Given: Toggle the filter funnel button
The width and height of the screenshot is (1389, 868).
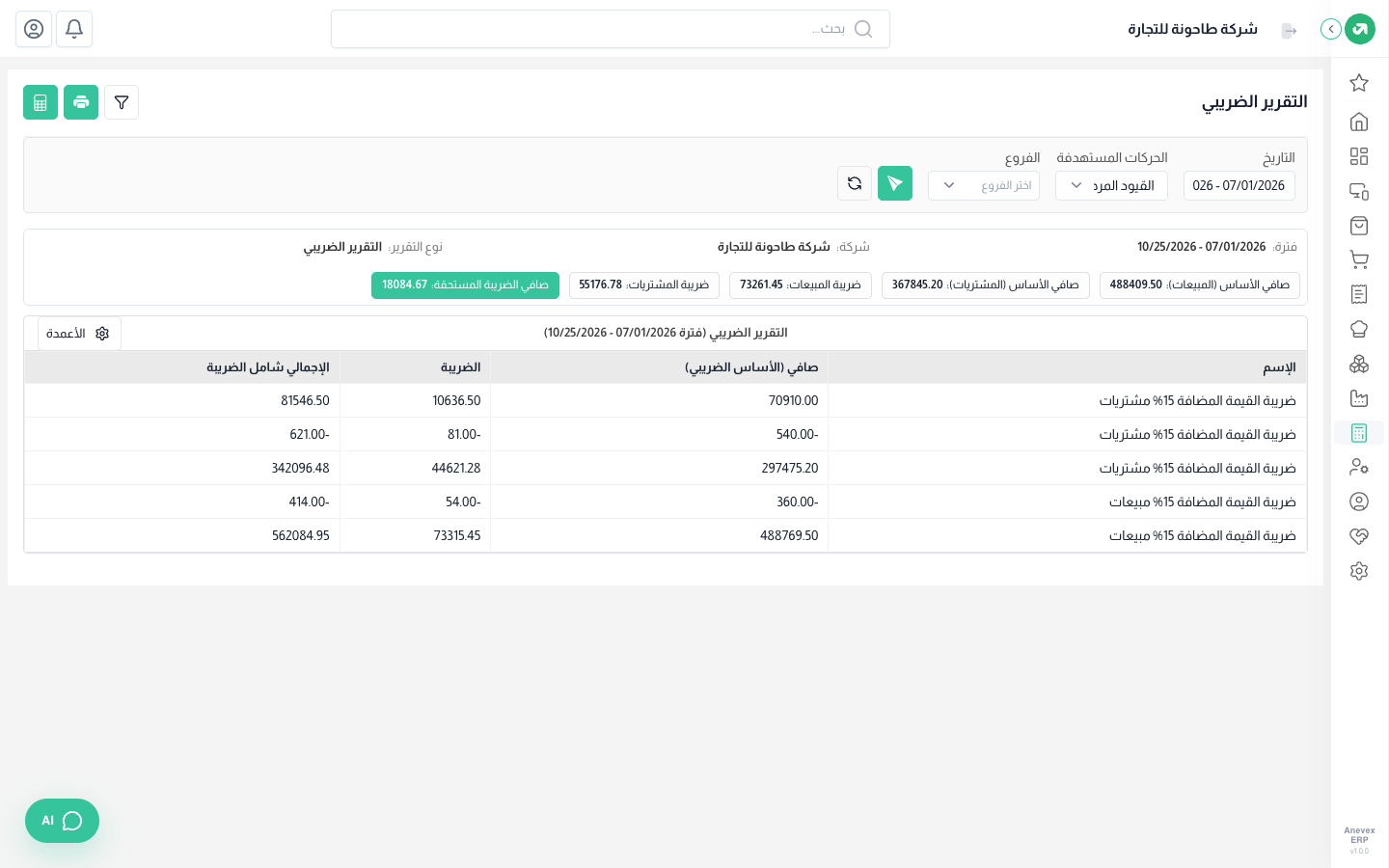Looking at the screenshot, I should tap(122, 102).
